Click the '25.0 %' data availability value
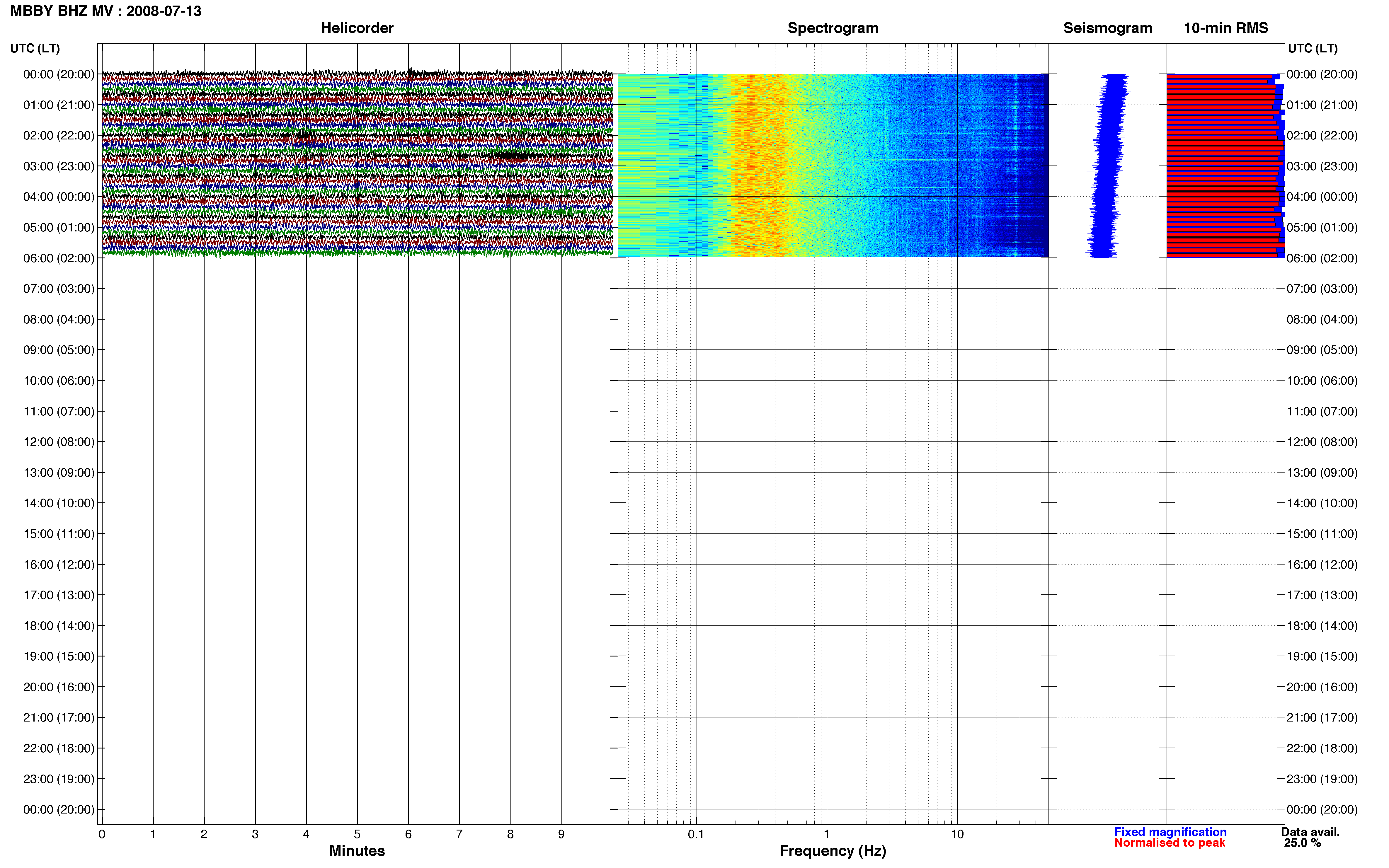Viewport: 1389px width, 868px height. [1302, 843]
